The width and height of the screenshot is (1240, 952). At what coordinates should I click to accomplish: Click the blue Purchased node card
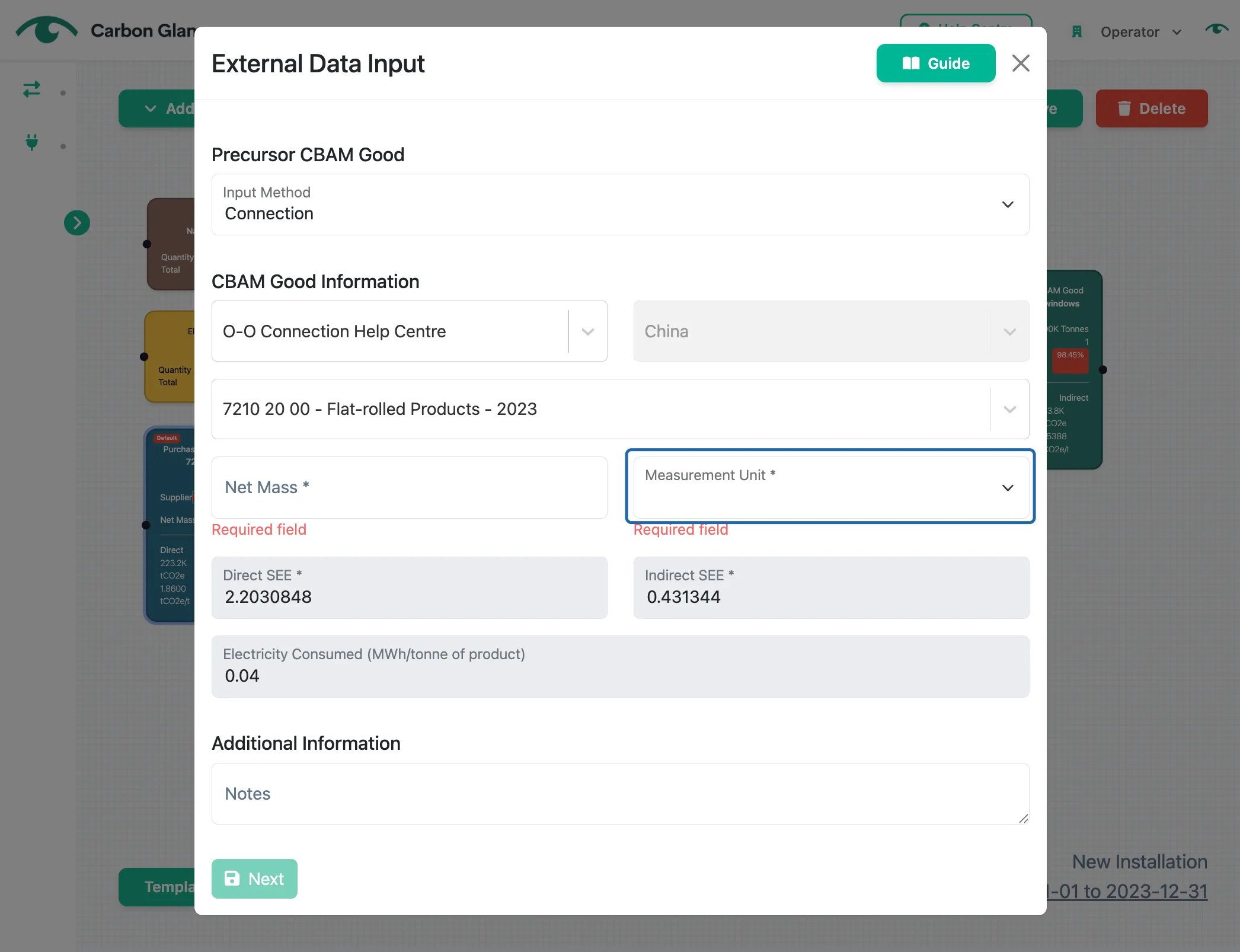171,524
